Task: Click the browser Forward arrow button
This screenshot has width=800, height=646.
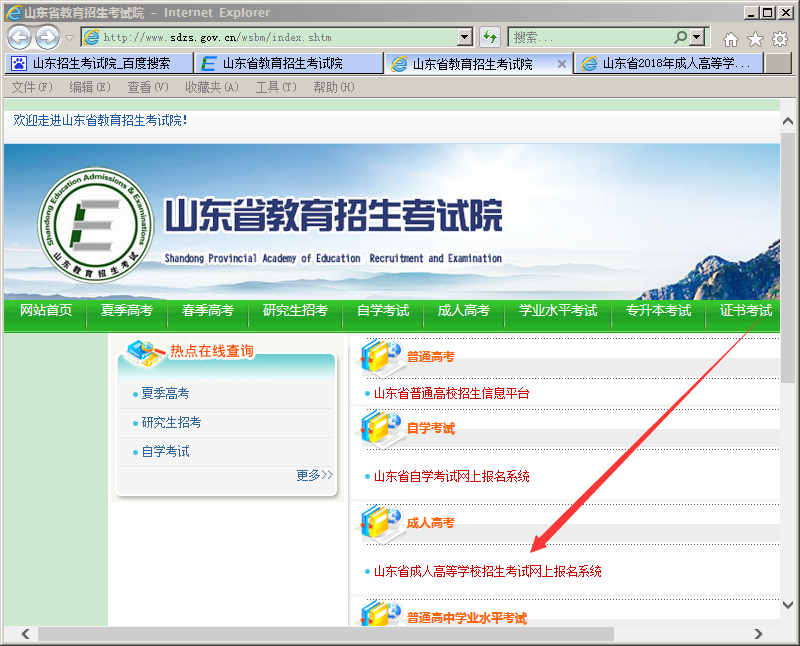Action: [47, 37]
